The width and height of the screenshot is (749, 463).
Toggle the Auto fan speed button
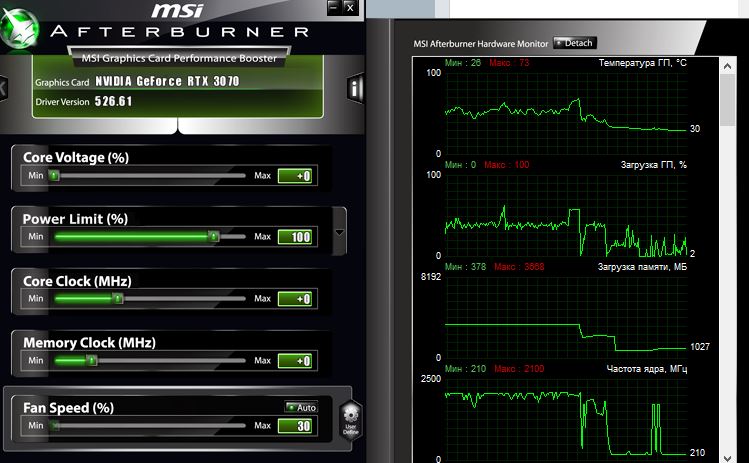pyautogui.click(x=301, y=407)
